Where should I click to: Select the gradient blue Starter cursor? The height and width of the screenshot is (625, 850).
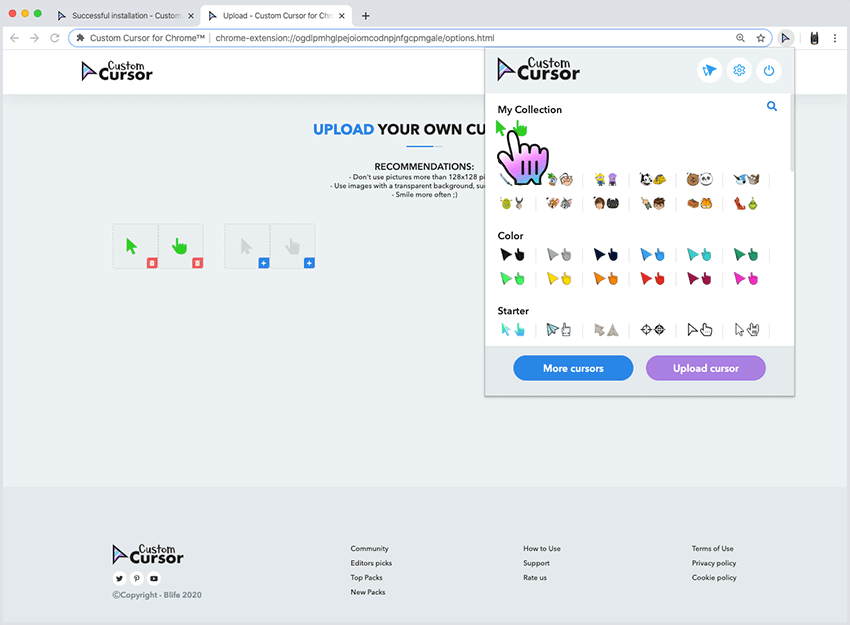point(512,330)
